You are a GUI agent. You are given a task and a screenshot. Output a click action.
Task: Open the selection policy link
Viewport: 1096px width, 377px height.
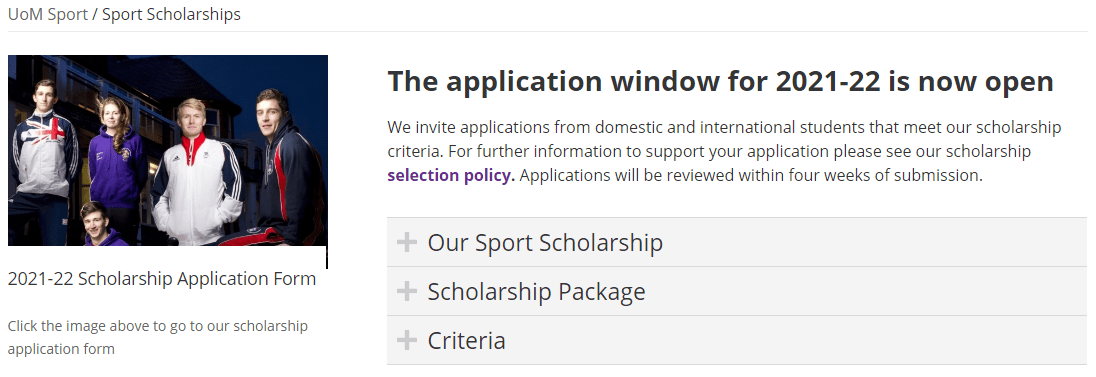(451, 175)
